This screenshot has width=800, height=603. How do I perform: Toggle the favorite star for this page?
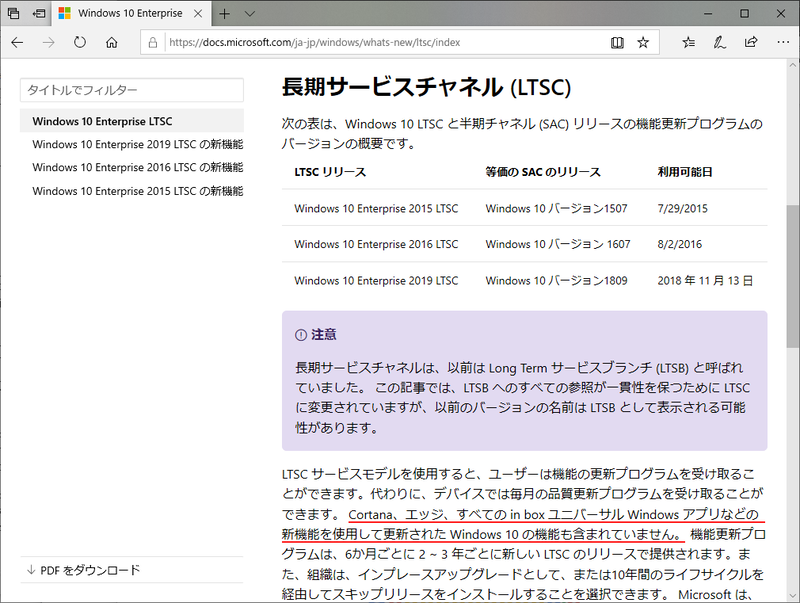645,42
